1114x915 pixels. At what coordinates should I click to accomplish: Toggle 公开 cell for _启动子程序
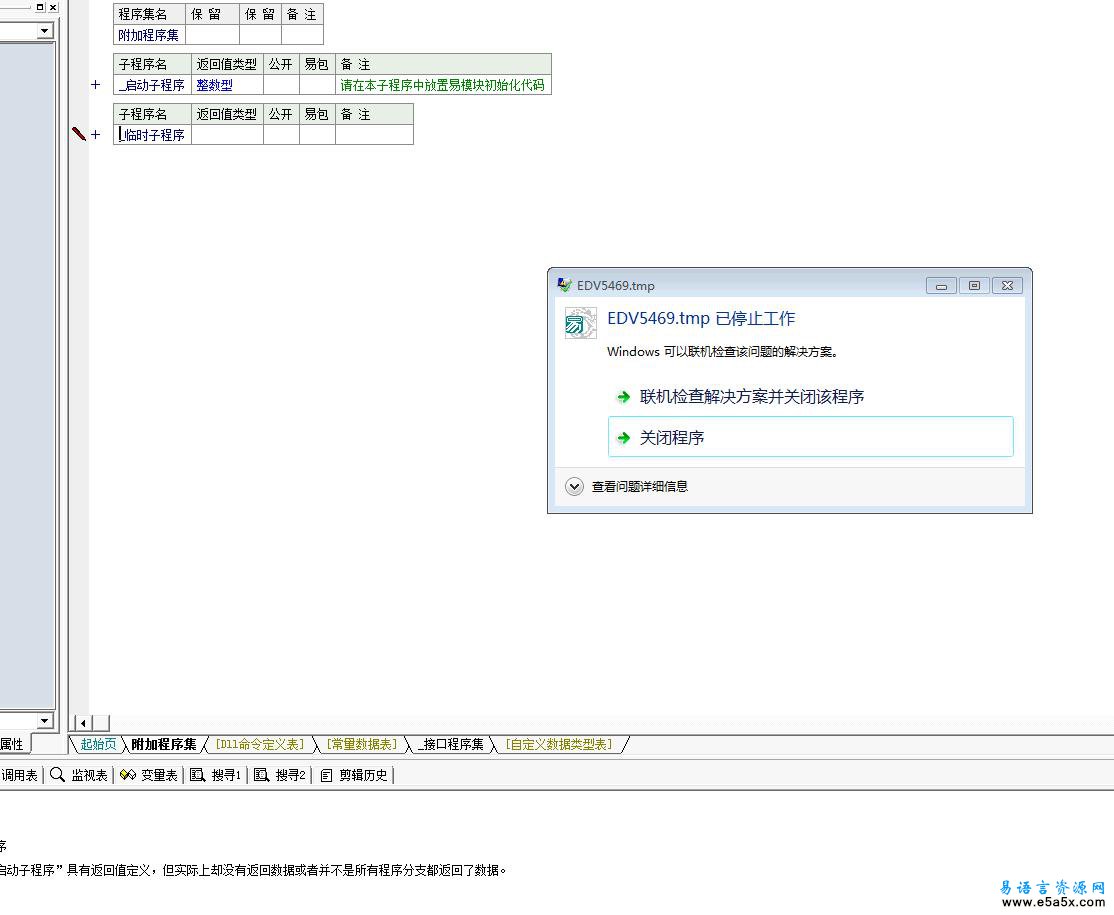click(281, 85)
